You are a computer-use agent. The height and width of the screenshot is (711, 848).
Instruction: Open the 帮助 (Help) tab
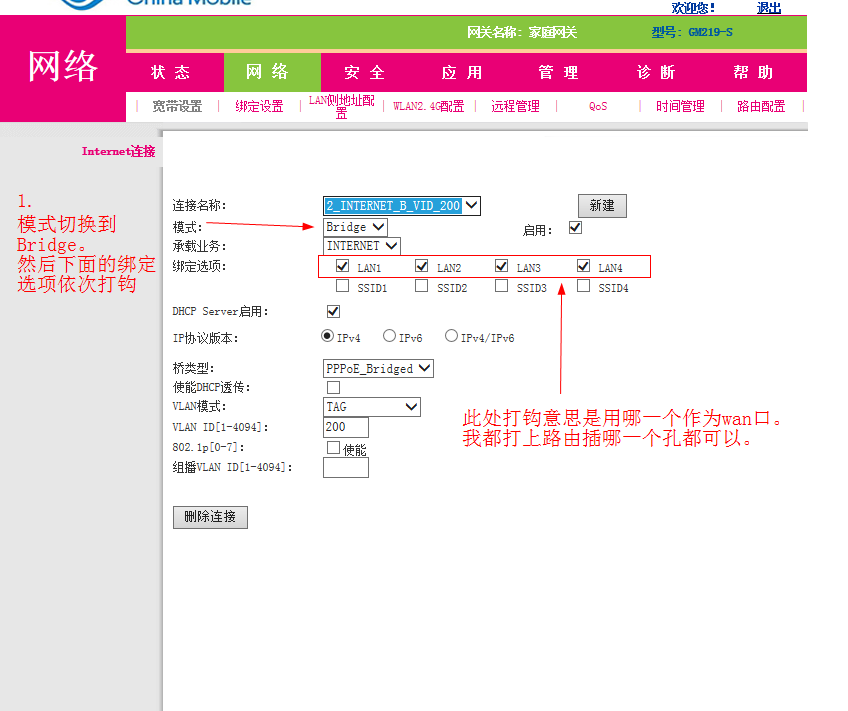[753, 72]
